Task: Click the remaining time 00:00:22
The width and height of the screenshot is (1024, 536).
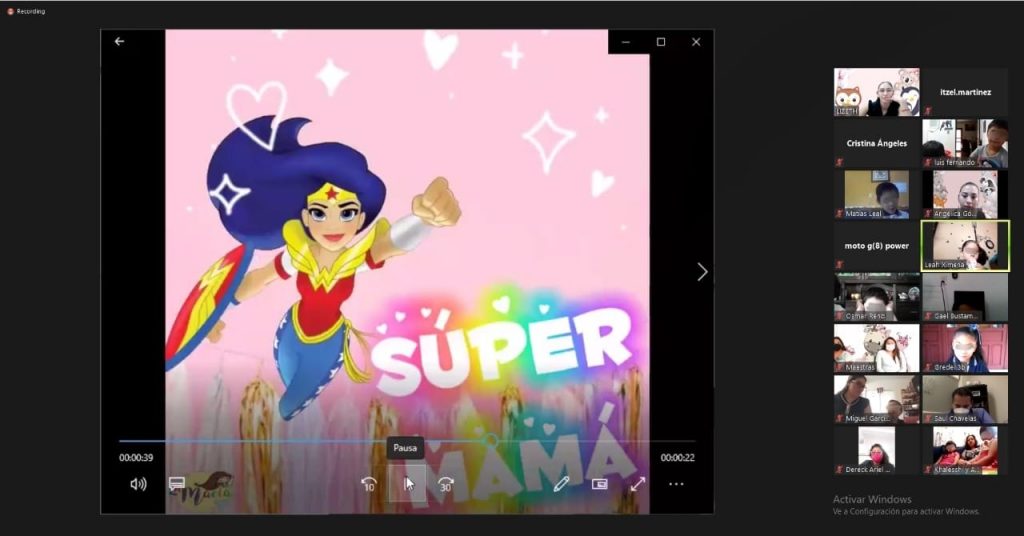Action: 677,458
